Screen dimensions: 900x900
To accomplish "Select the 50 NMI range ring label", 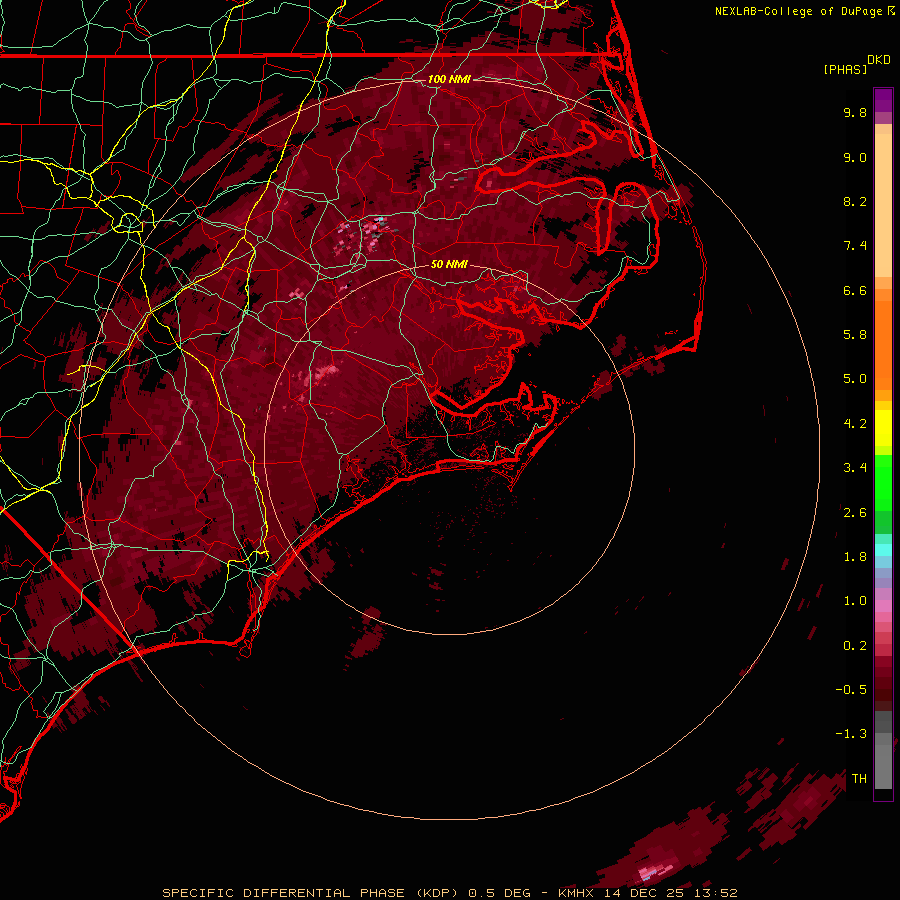I will (x=449, y=264).
